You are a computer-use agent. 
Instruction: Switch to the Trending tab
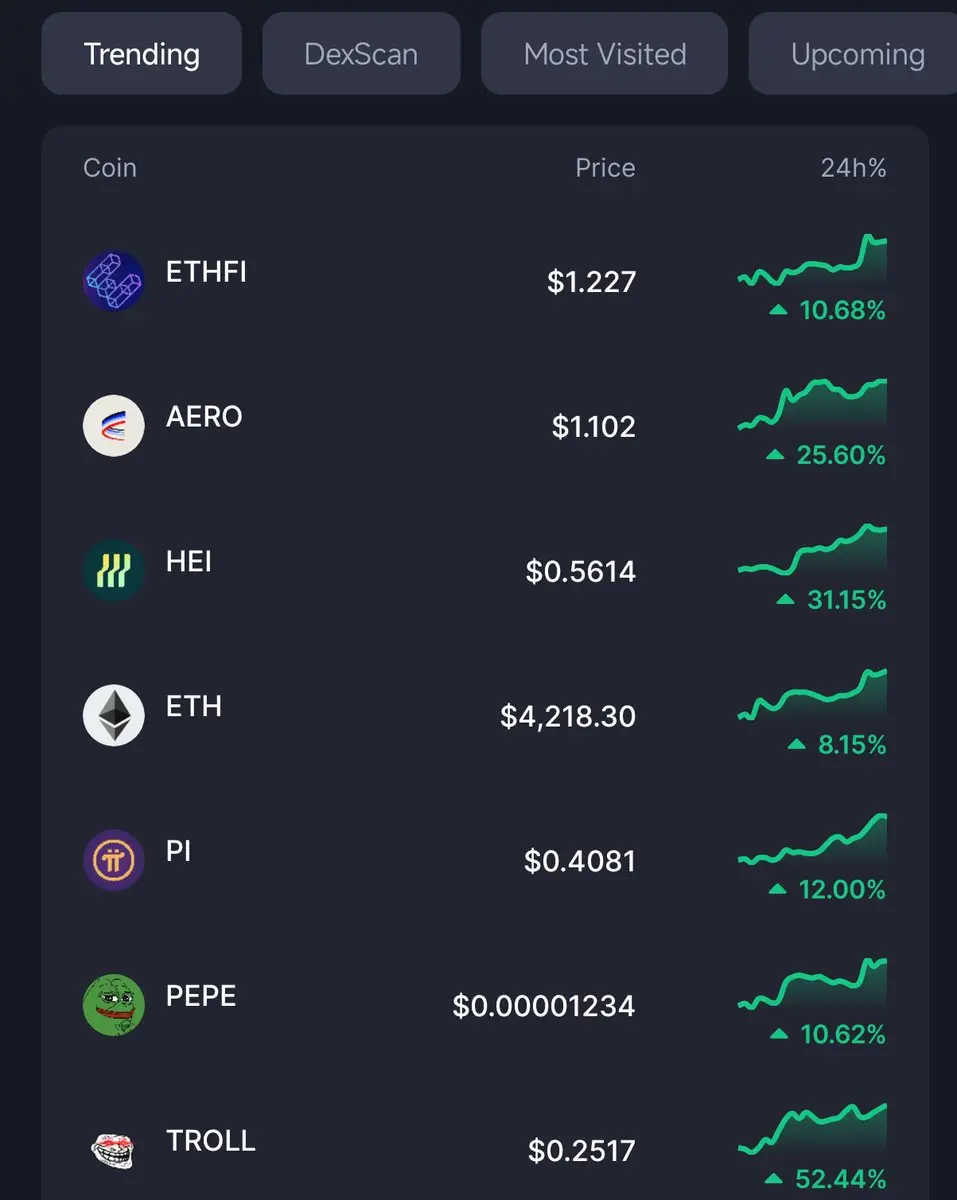point(142,54)
